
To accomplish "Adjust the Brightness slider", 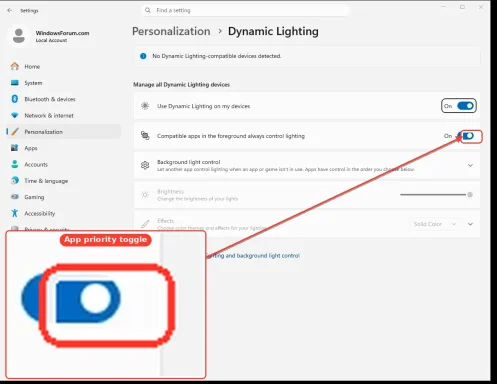I will pyautogui.click(x=436, y=195).
